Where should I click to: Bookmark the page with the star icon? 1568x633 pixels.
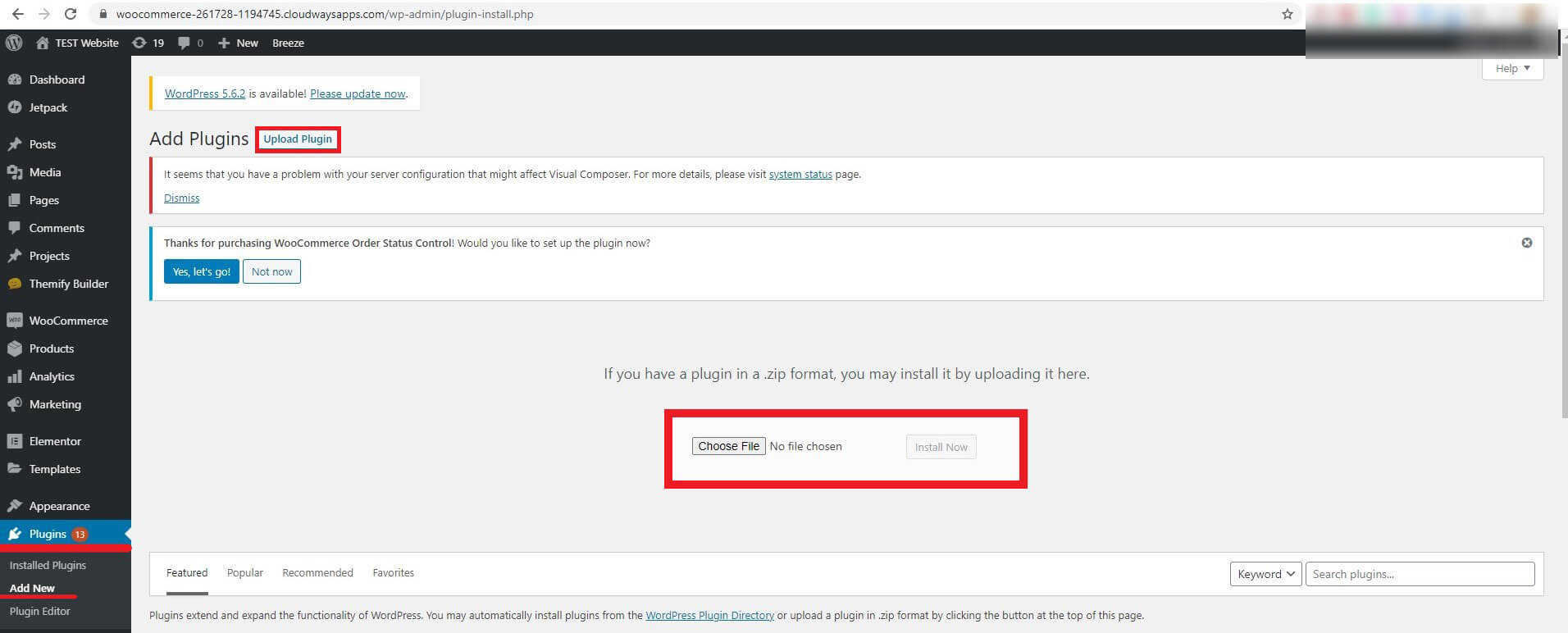tap(1287, 14)
